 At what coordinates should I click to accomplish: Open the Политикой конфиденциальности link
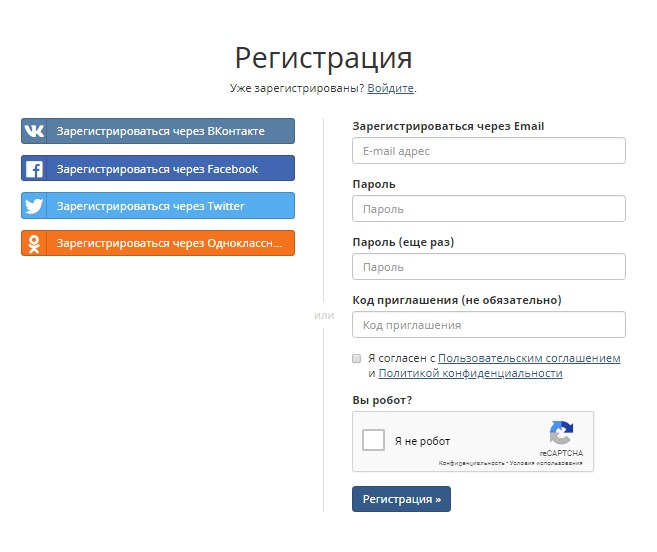[471, 373]
